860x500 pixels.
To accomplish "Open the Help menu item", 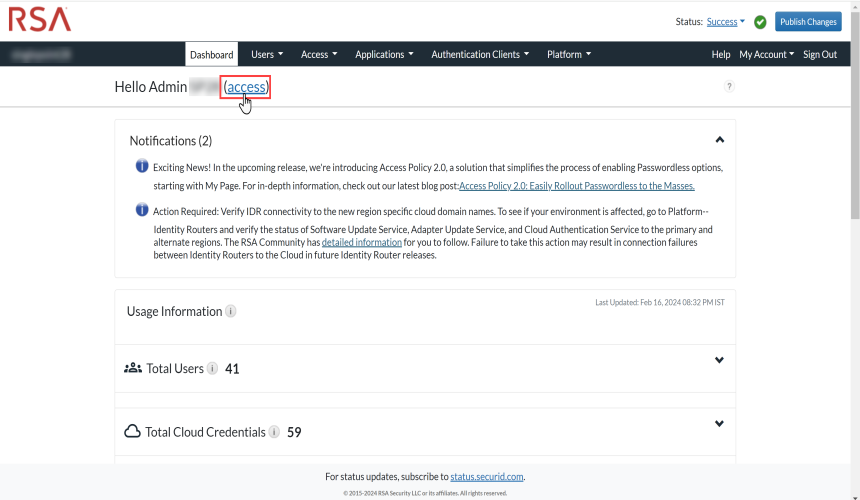I will [x=720, y=54].
